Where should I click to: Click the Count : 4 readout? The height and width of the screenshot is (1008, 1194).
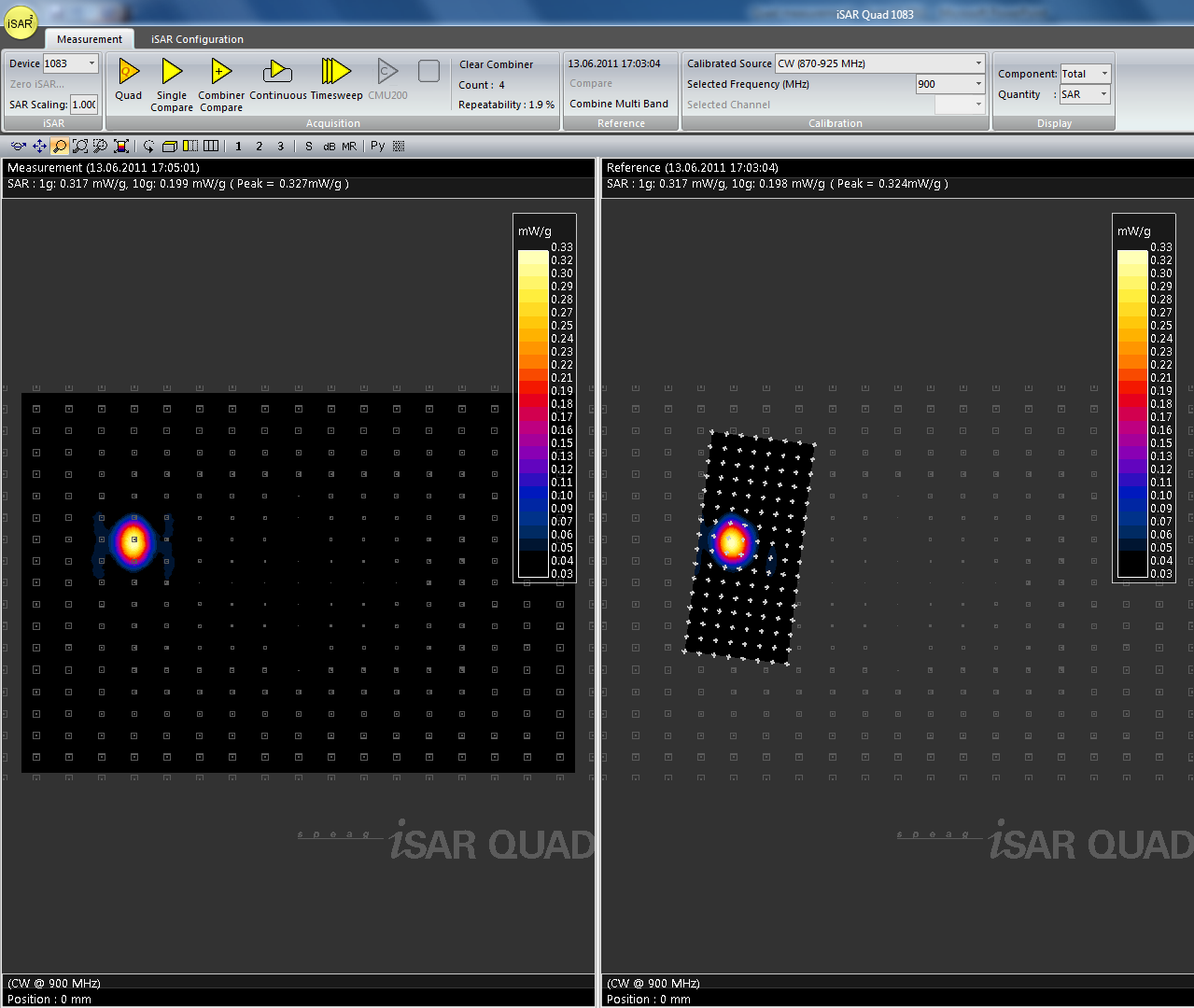point(482,85)
